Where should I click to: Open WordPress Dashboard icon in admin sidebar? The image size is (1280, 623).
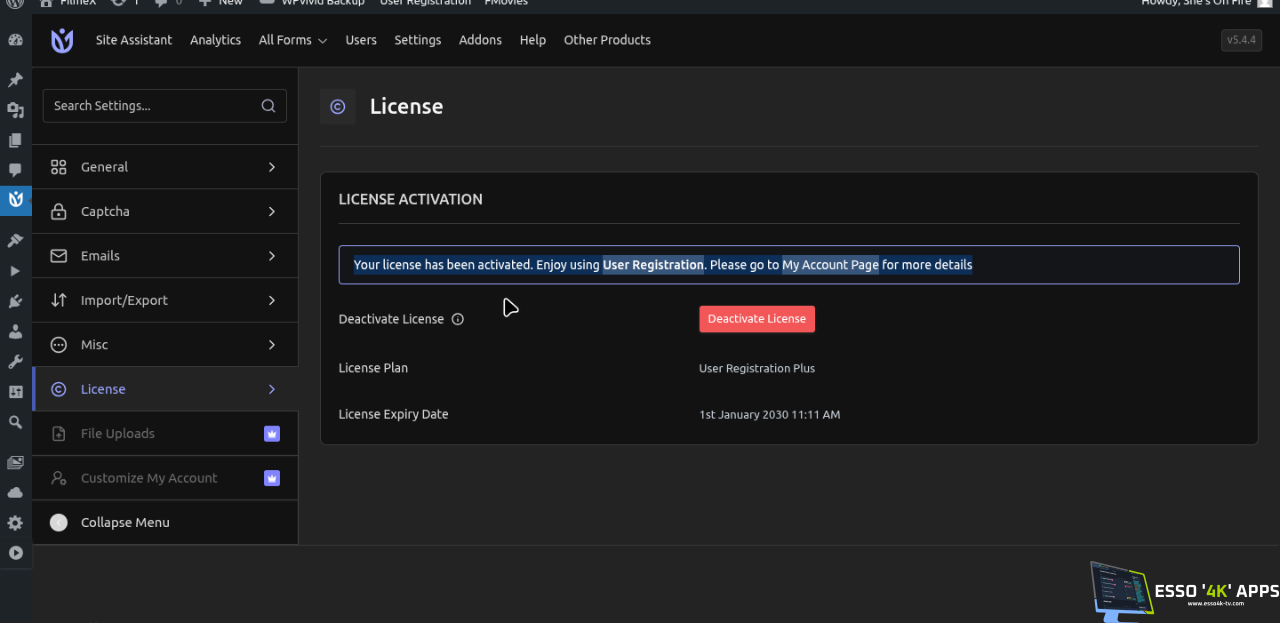(15, 40)
